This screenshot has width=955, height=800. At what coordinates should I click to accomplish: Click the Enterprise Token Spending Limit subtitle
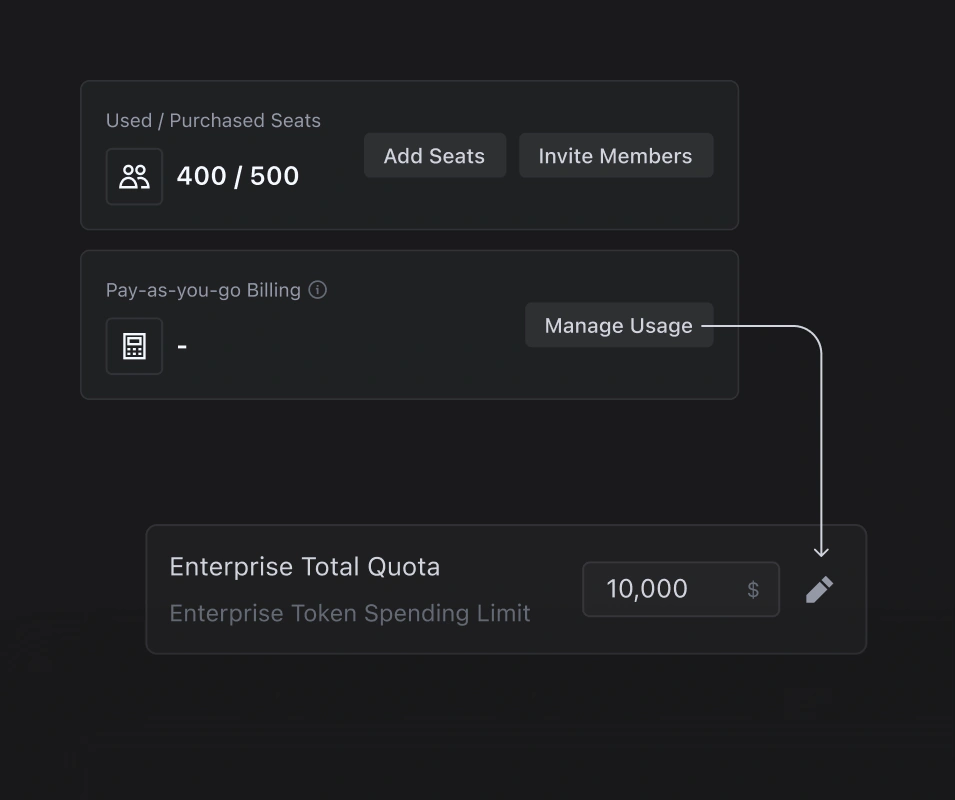(350, 613)
